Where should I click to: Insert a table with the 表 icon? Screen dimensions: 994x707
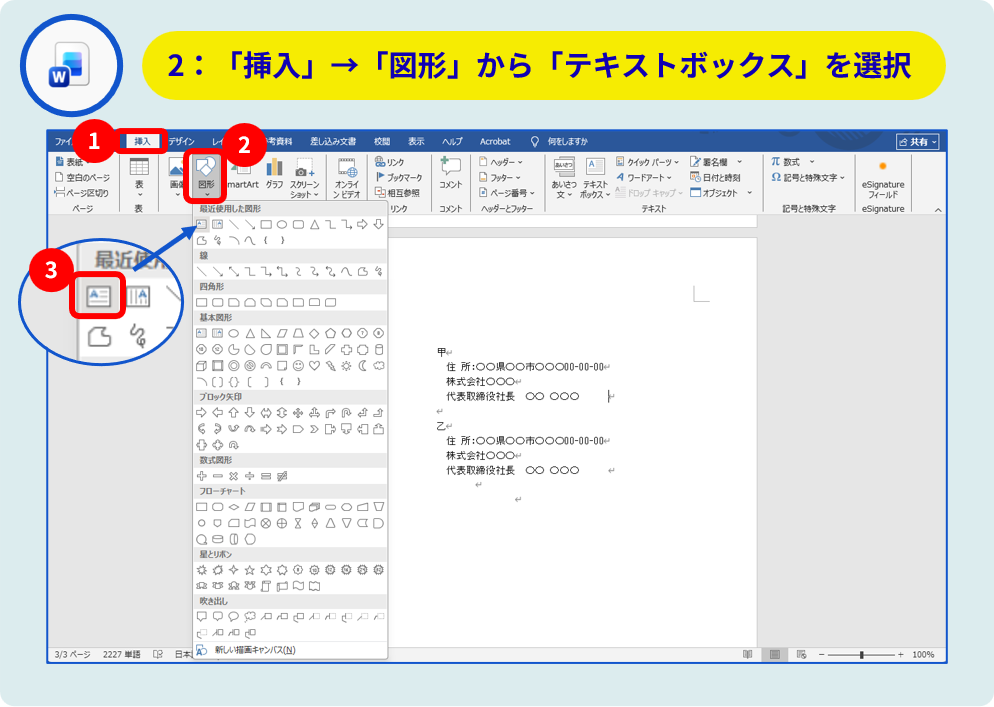click(x=139, y=171)
